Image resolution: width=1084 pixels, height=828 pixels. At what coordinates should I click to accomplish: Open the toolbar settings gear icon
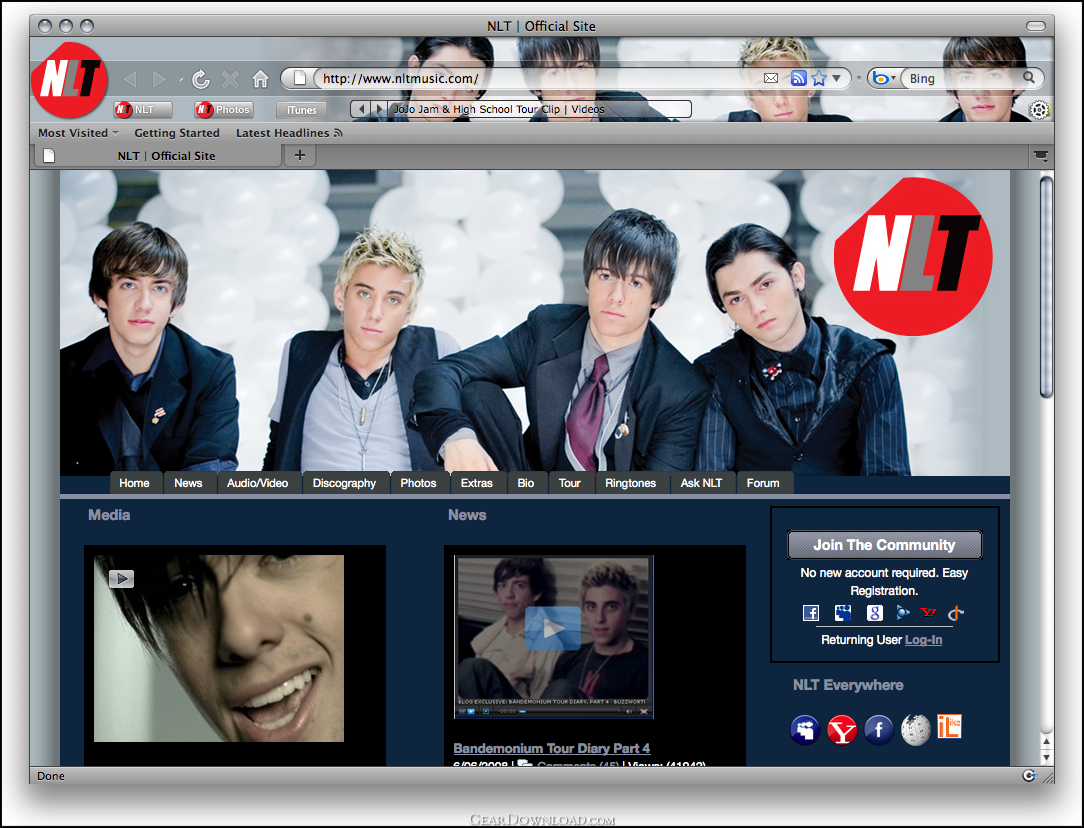(x=1039, y=110)
